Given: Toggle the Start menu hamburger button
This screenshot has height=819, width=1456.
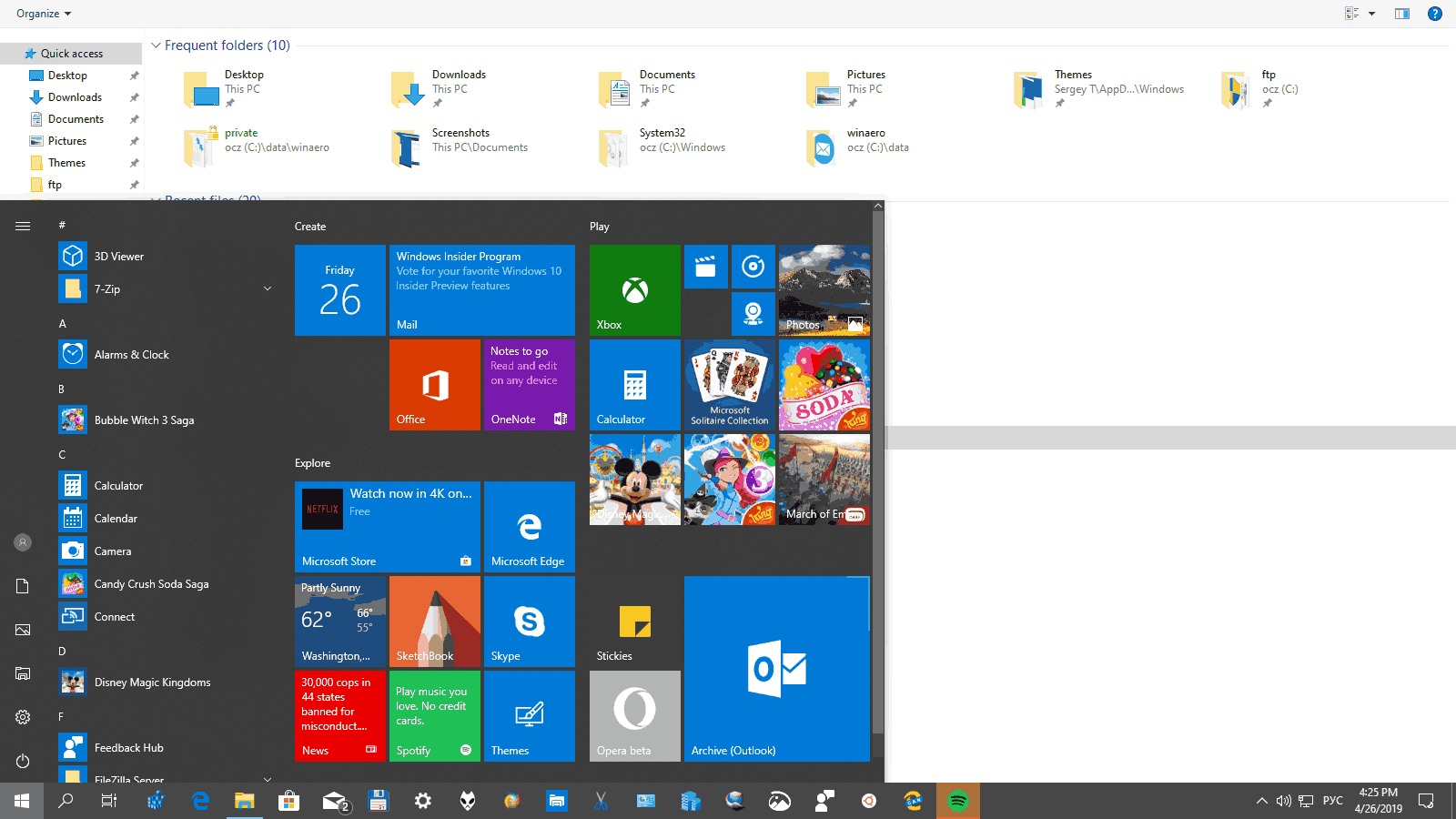Looking at the screenshot, I should [x=23, y=226].
